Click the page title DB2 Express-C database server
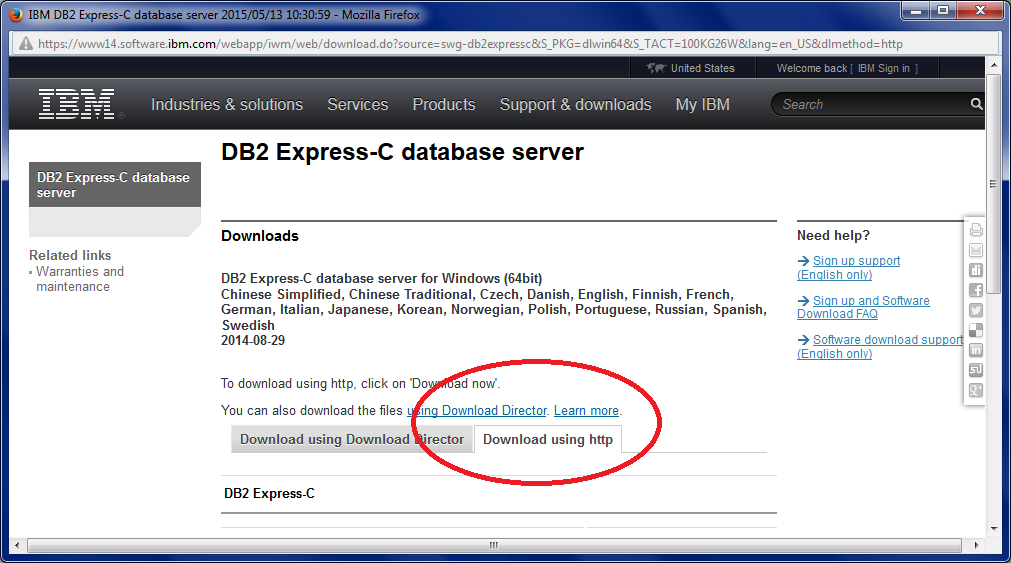 (402, 152)
